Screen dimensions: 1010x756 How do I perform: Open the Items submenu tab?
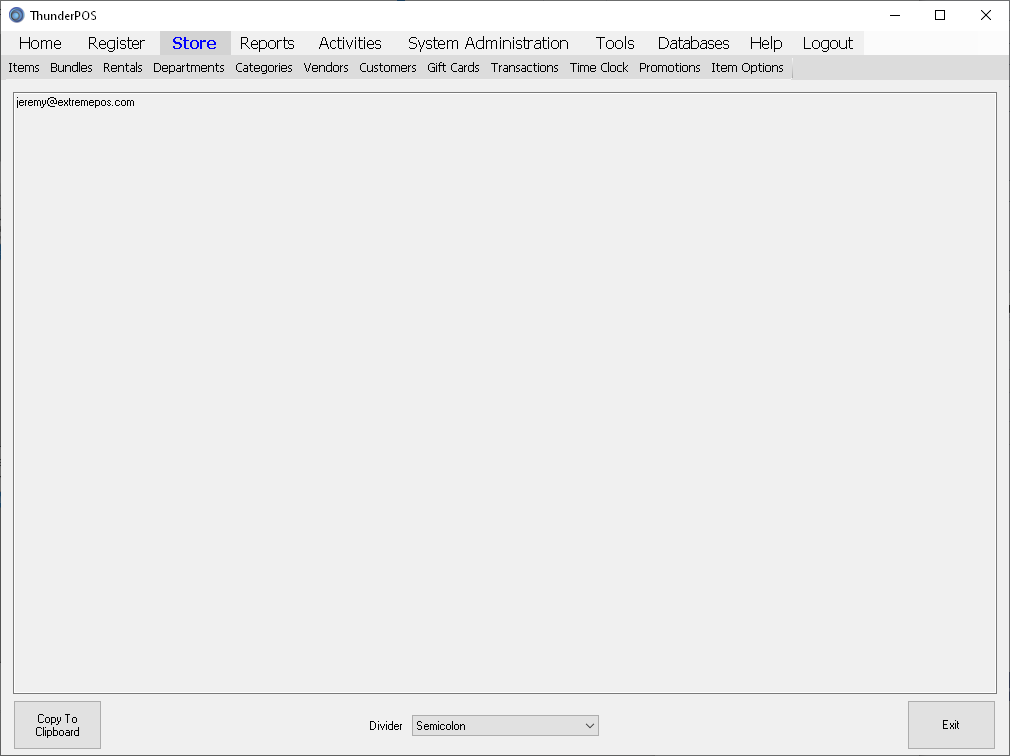24,68
